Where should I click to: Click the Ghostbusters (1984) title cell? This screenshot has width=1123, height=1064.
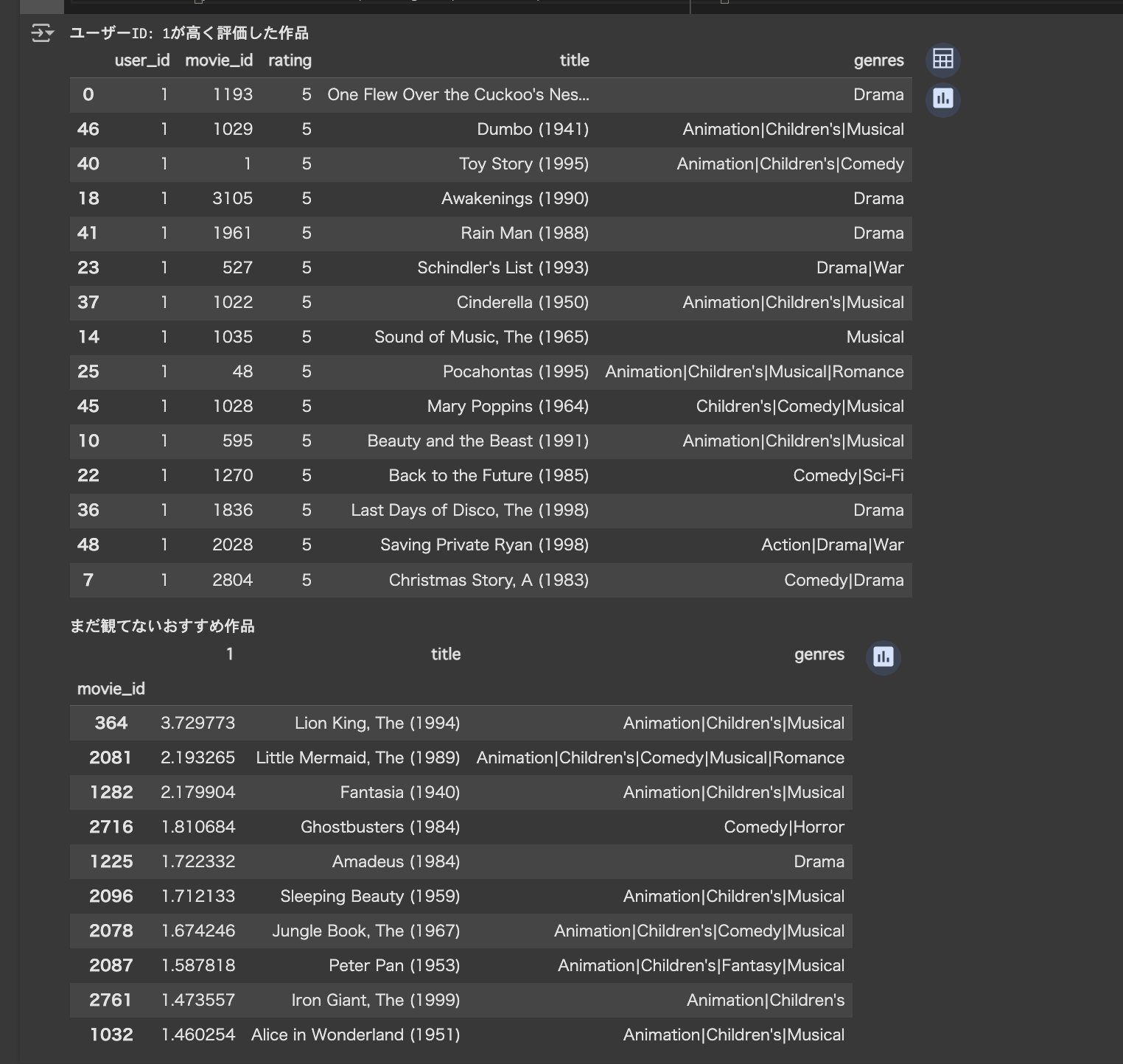tap(380, 827)
